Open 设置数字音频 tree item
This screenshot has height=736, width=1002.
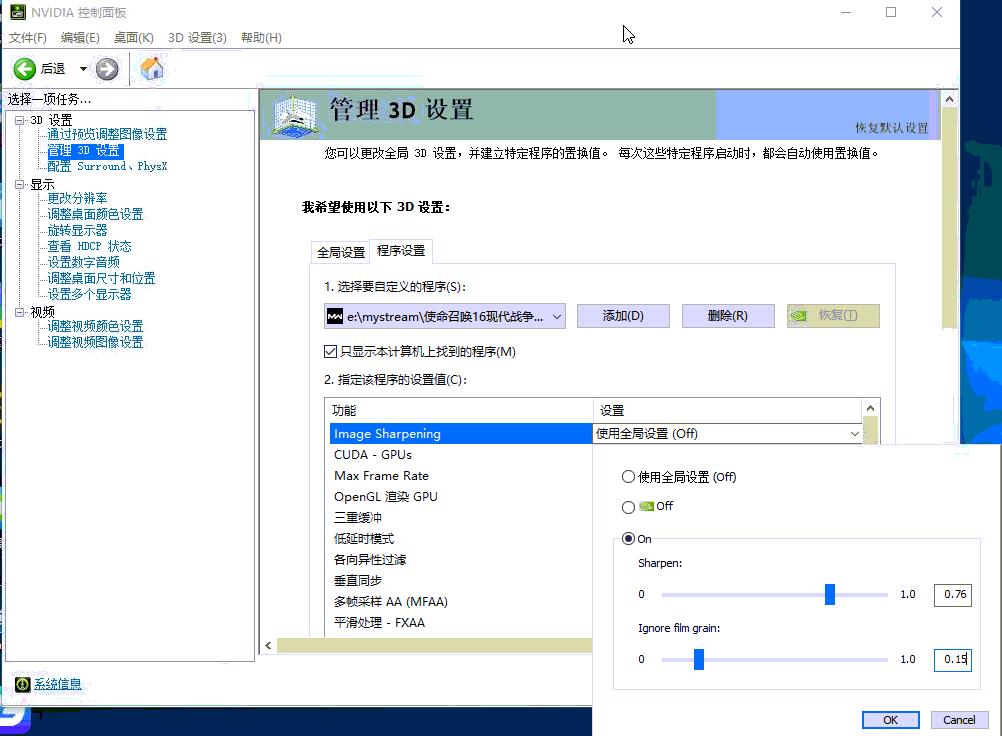coord(84,262)
